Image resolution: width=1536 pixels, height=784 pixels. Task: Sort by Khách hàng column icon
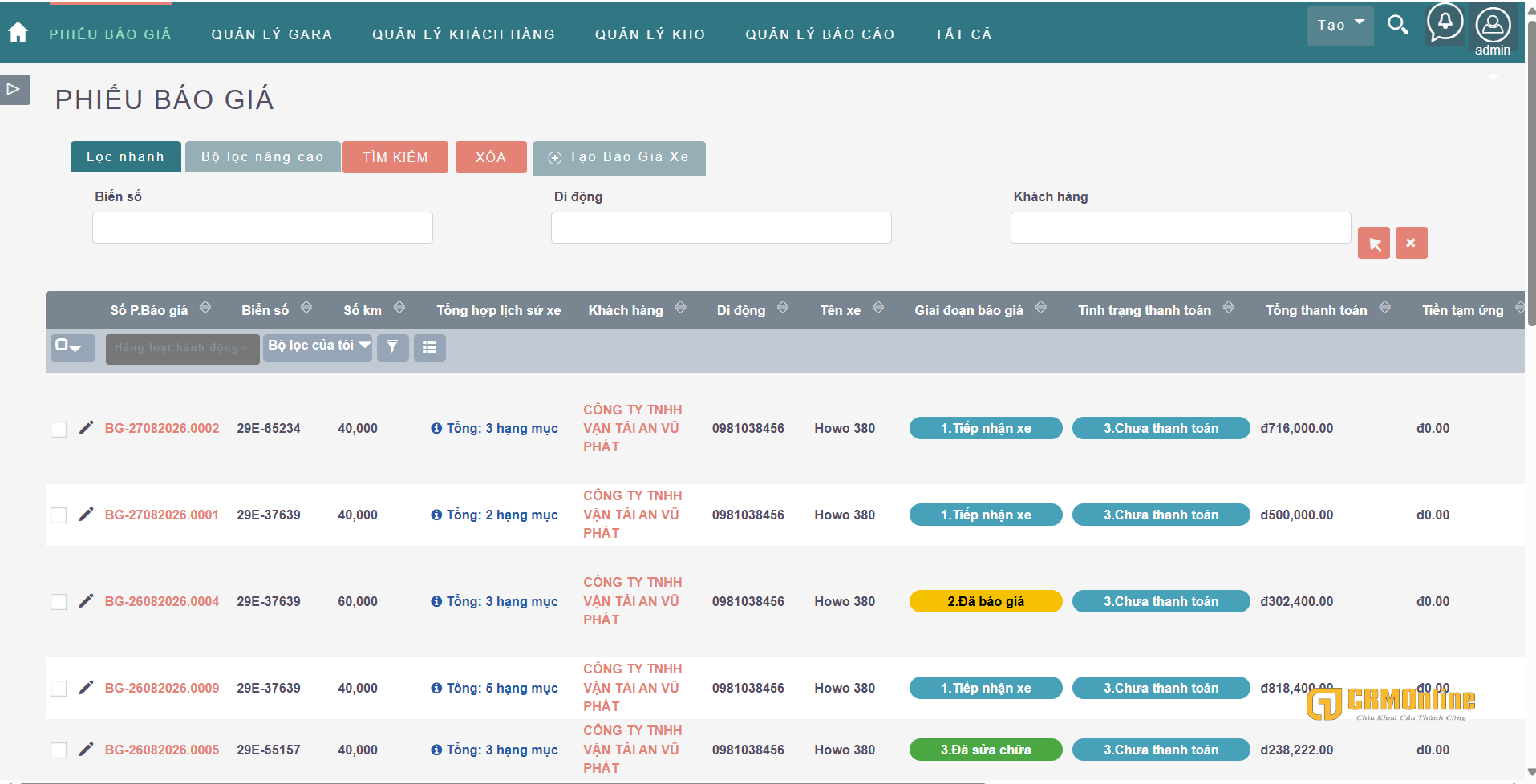(680, 308)
